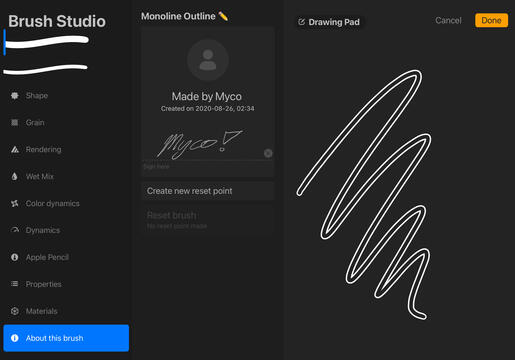Image resolution: width=515 pixels, height=360 pixels.
Task: Open the Dynamics gauge icon
Action: click(x=15, y=230)
